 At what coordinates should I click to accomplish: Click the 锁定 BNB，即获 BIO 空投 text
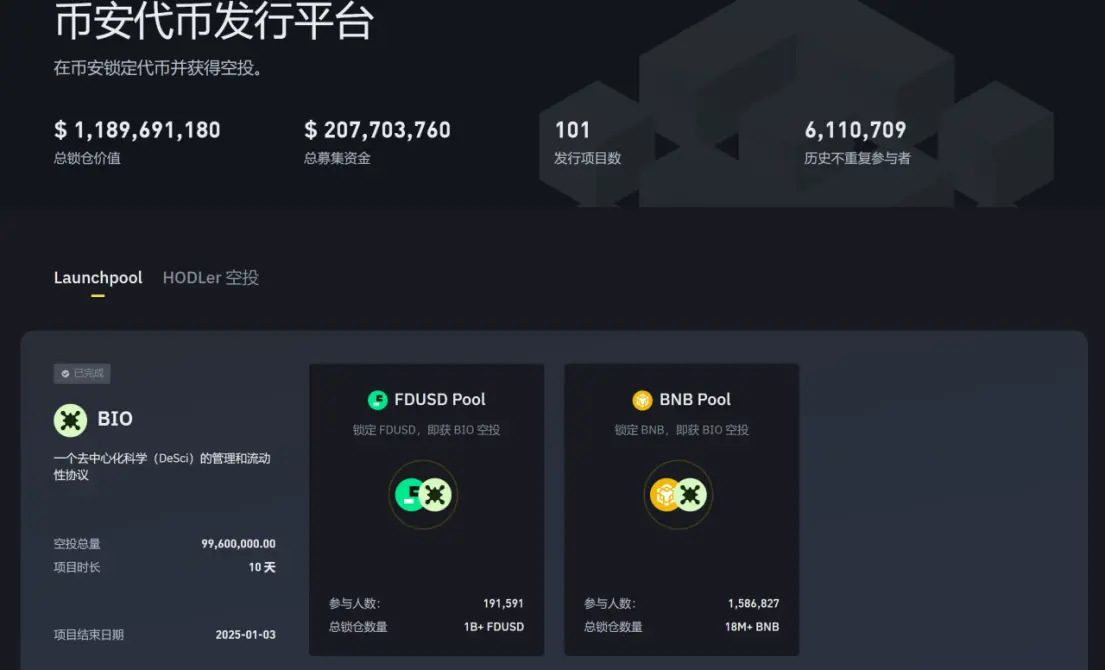click(681, 430)
